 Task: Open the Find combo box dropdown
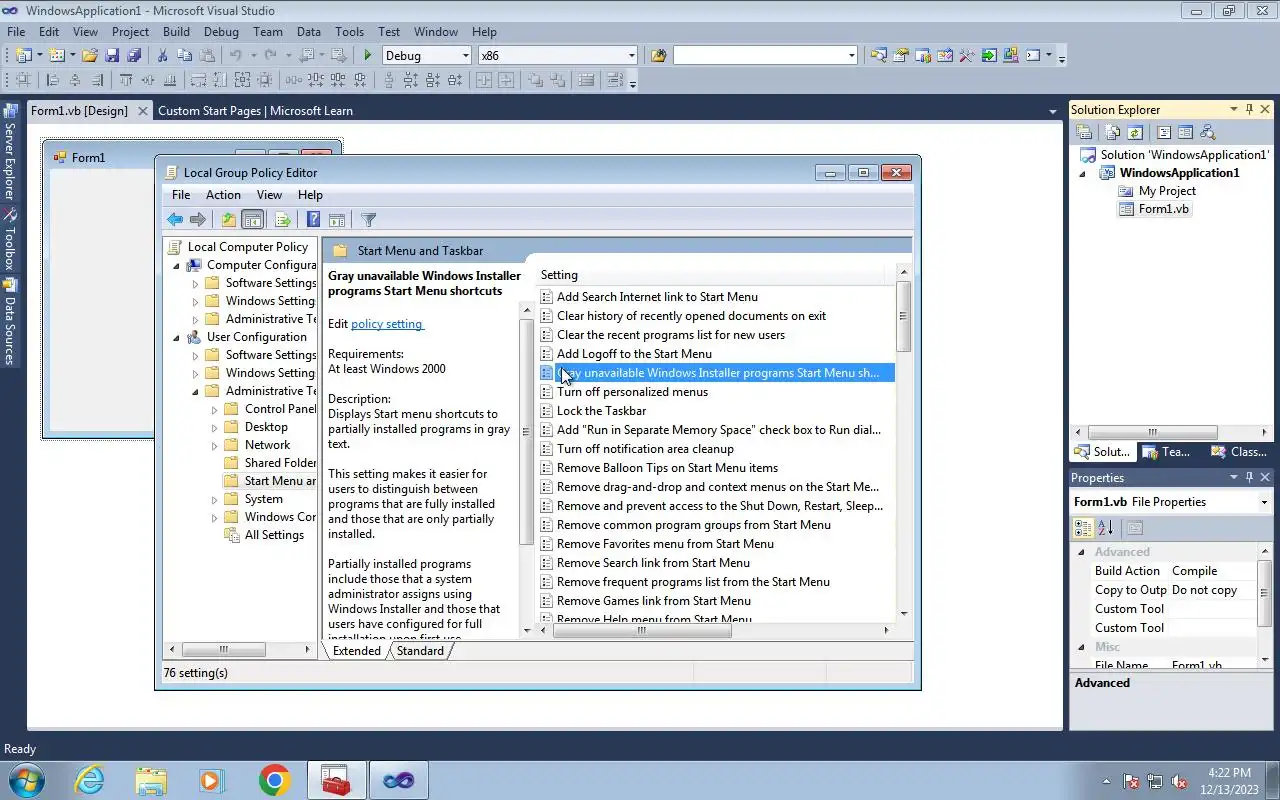[x=852, y=56]
